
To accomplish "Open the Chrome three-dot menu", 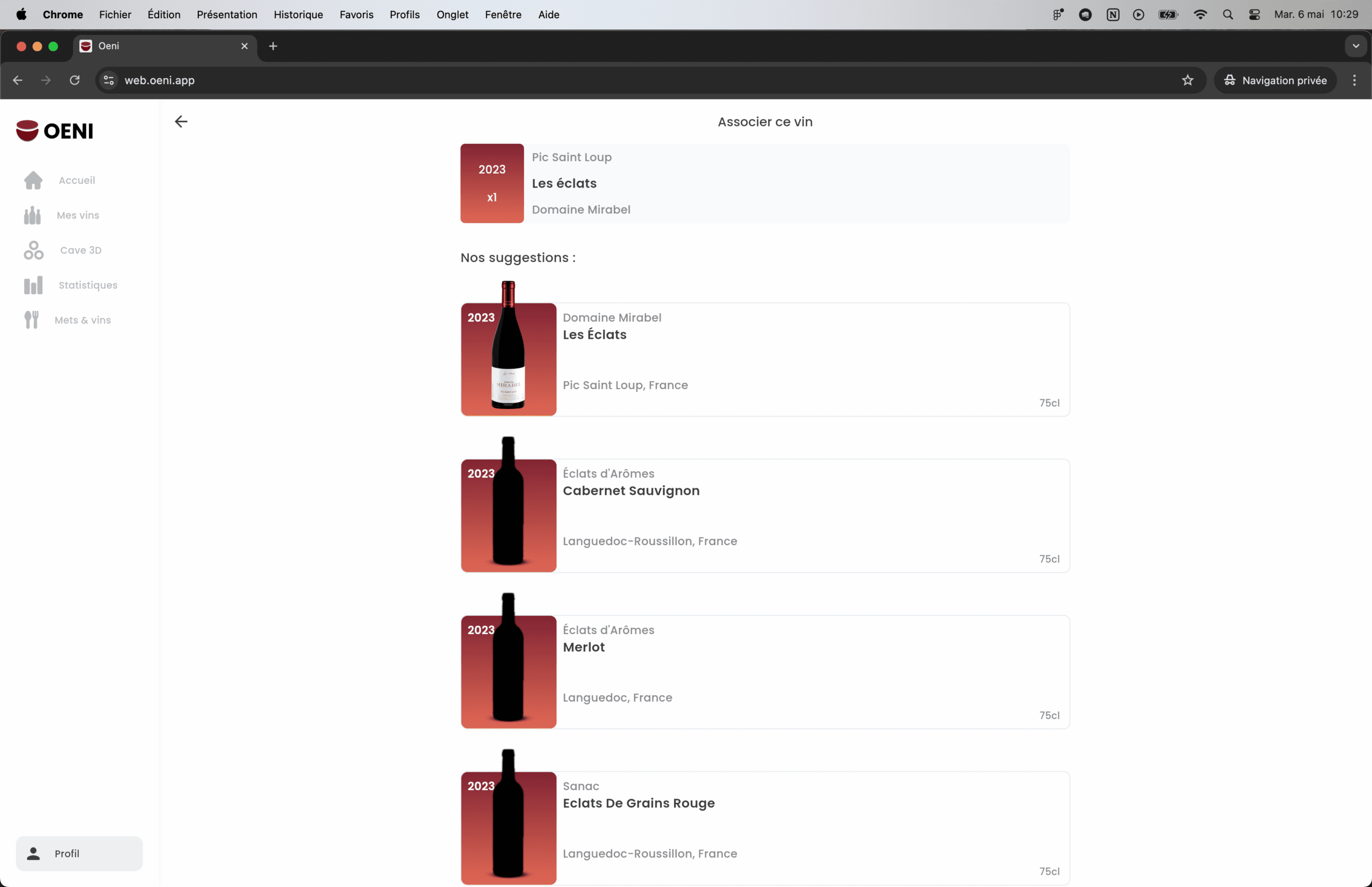I will pyautogui.click(x=1355, y=80).
